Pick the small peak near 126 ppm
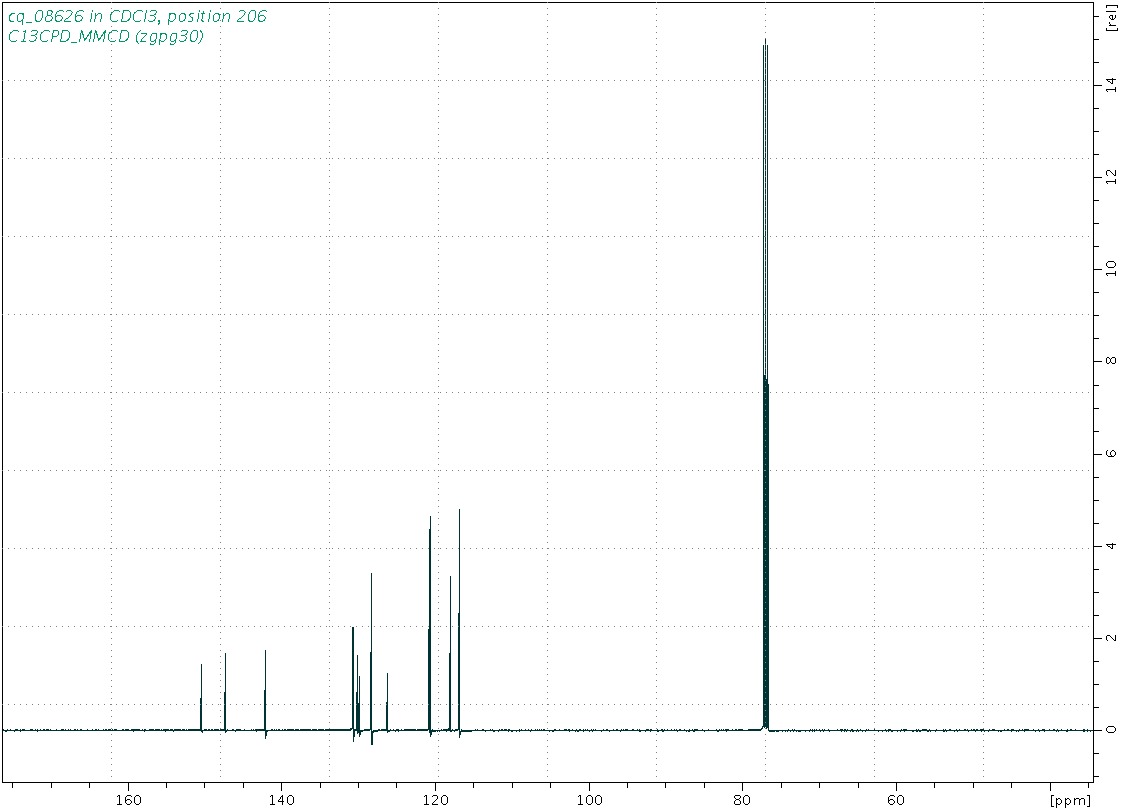 point(387,702)
